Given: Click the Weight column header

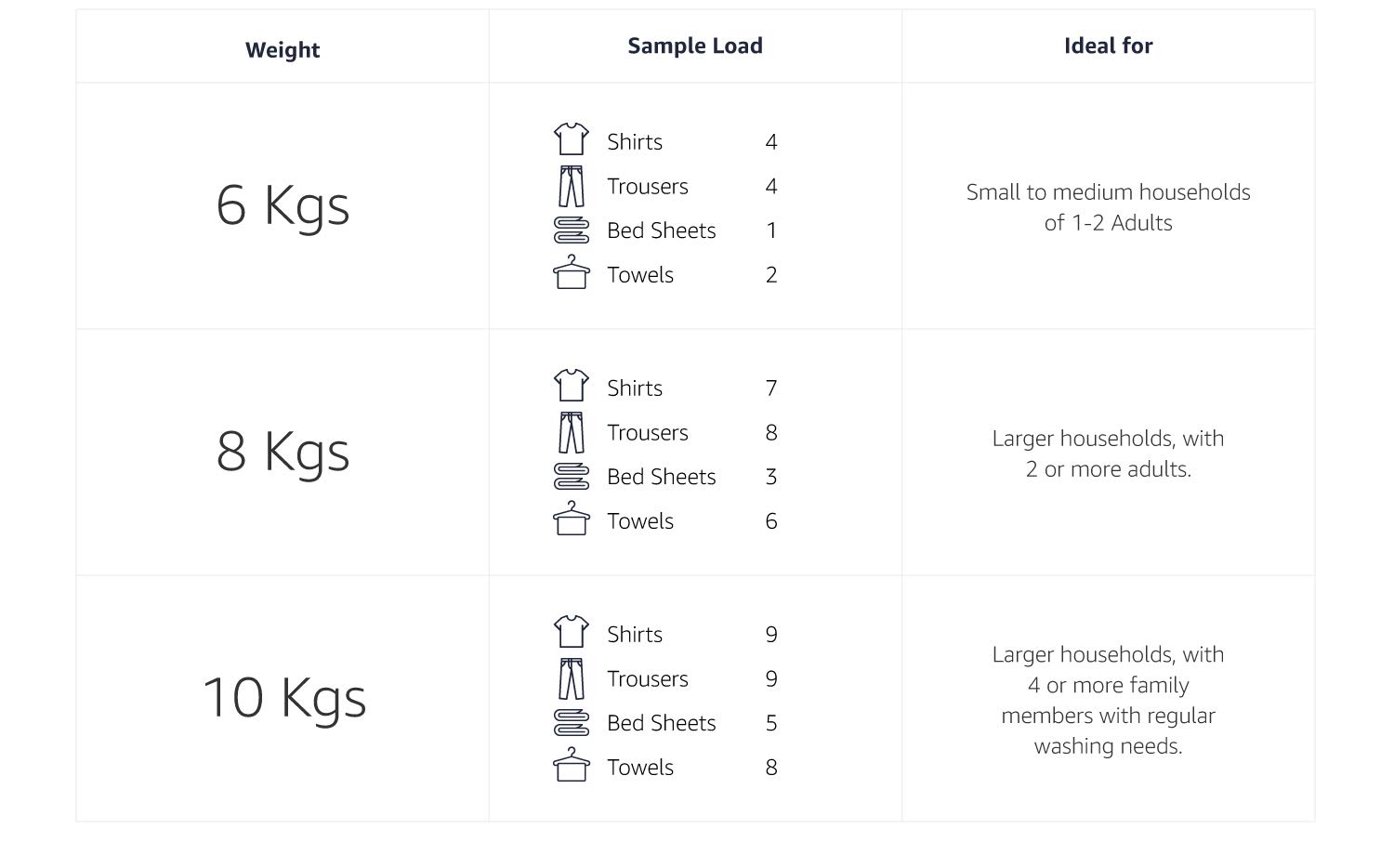Looking at the screenshot, I should 283,50.
